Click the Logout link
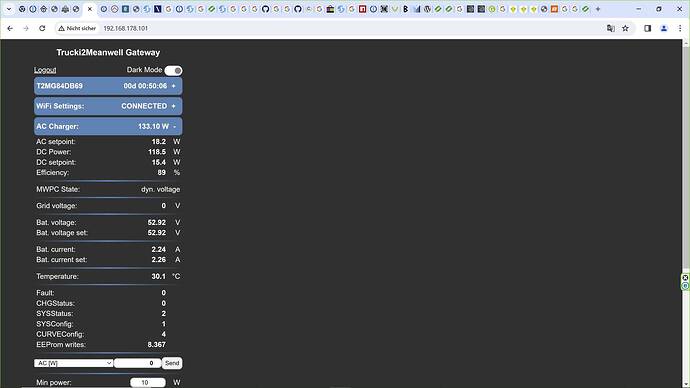This screenshot has height=388, width=690. coord(45,70)
